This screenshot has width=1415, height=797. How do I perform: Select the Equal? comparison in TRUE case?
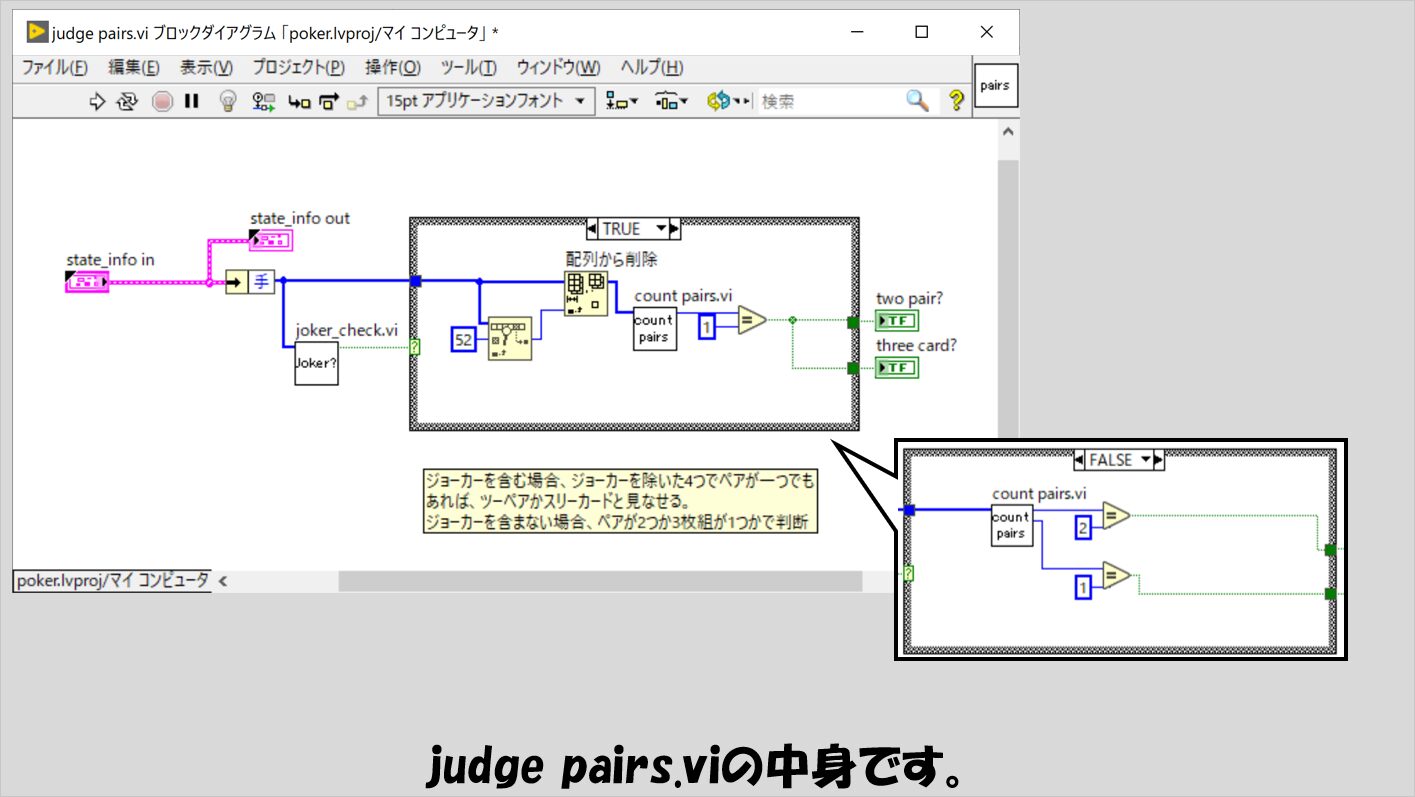pyautogui.click(x=752, y=321)
